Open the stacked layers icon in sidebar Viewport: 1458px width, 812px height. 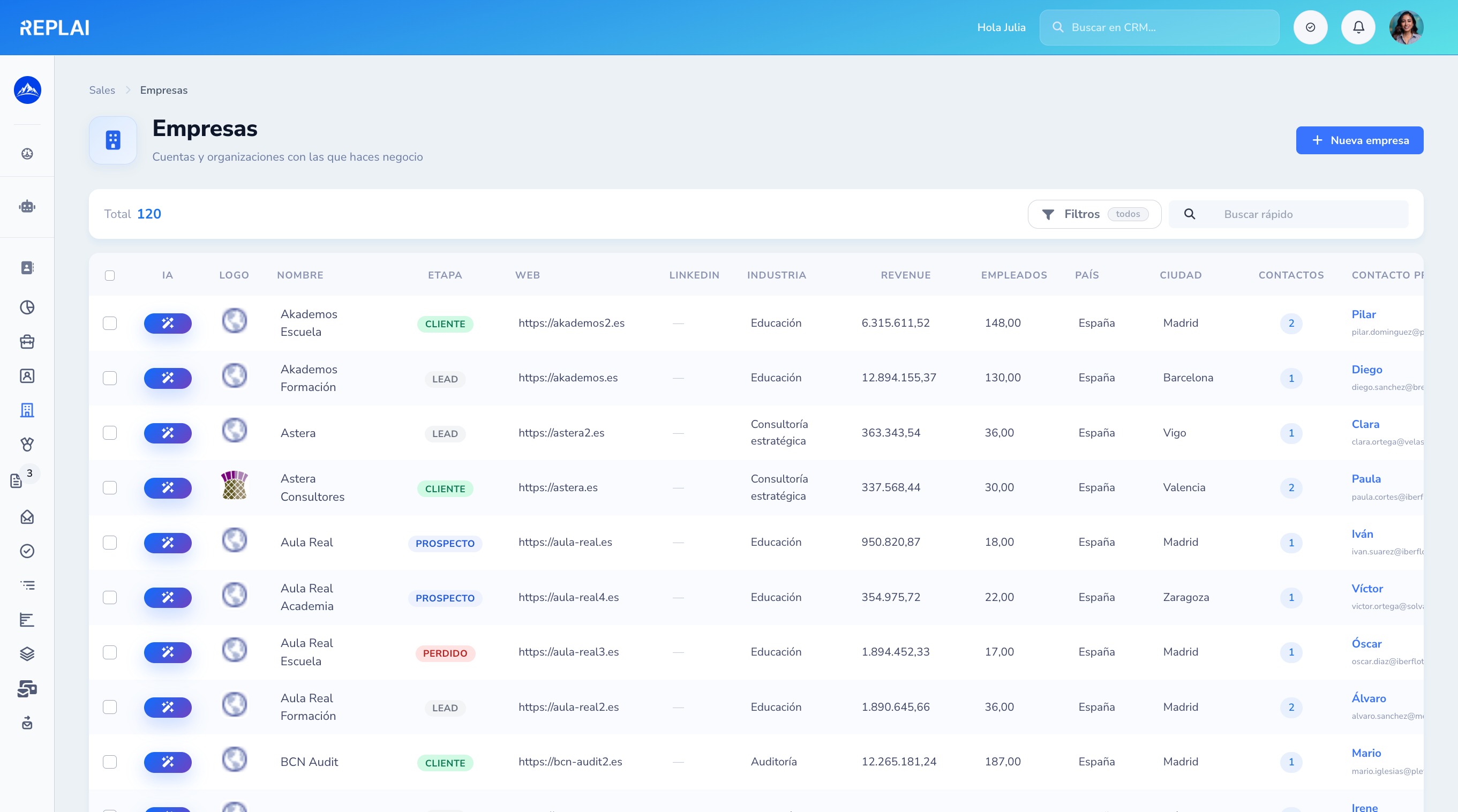coord(27,654)
